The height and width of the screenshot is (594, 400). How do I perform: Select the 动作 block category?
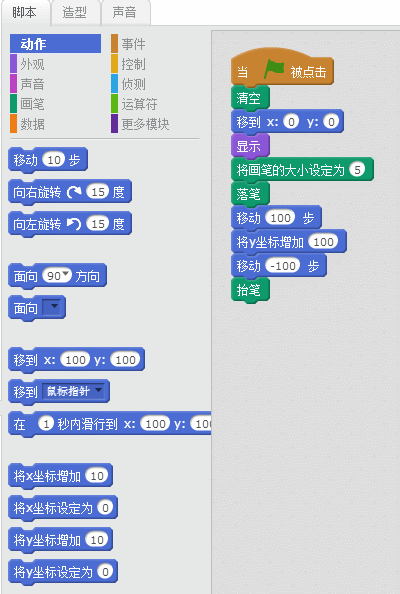(x=55, y=44)
